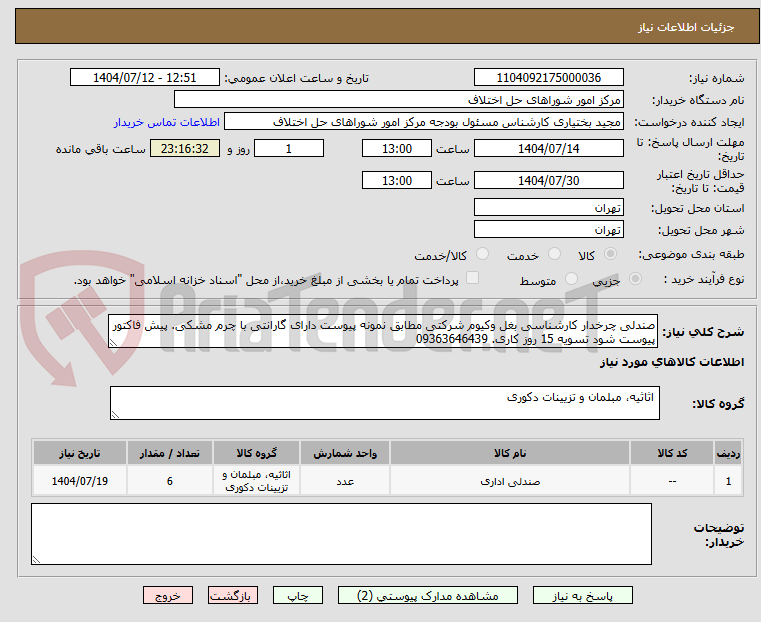Click the announcement date field 1404/07/12 - 12:51
Screen dimensions: 761x622
[145, 78]
